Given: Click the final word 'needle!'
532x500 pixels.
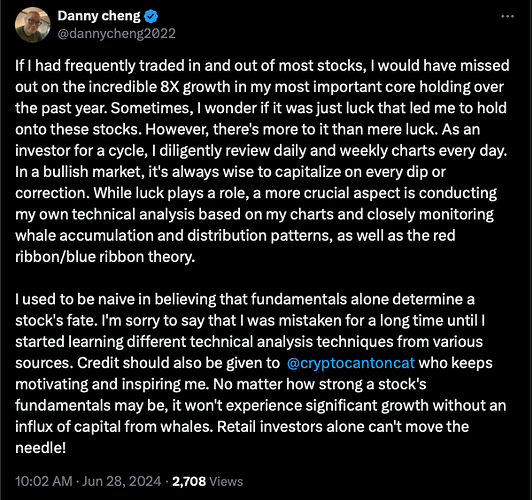Looking at the screenshot, I should point(40,448).
